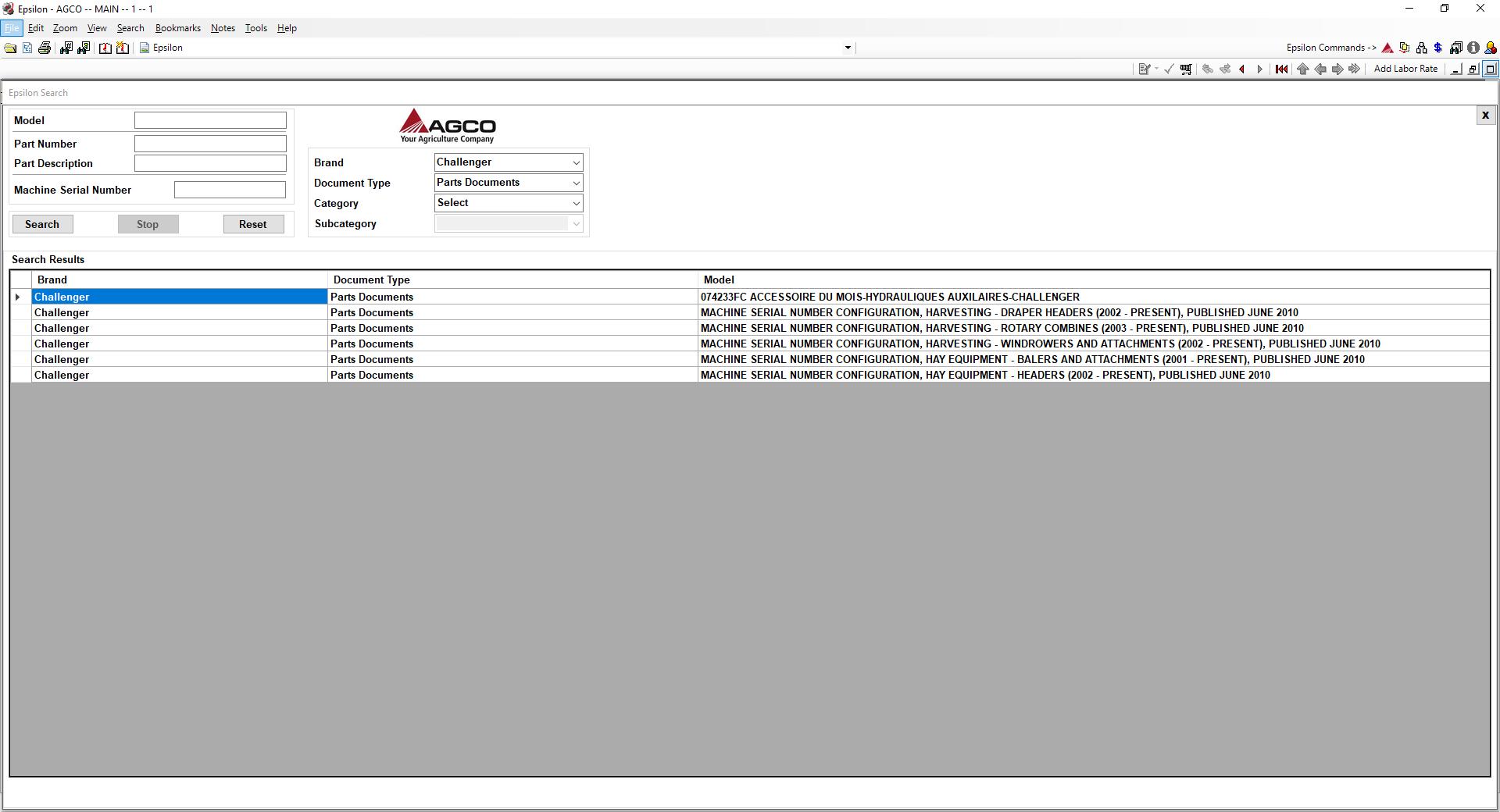
Task: Click the blue dollar sign icon
Action: coord(1437,48)
